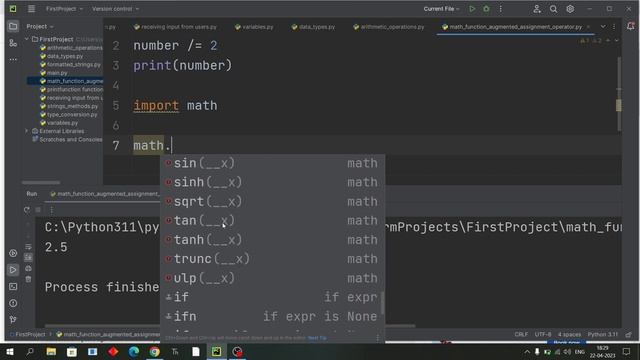Open Current File run configuration dropdown
The image size is (640, 360).
click(441, 9)
